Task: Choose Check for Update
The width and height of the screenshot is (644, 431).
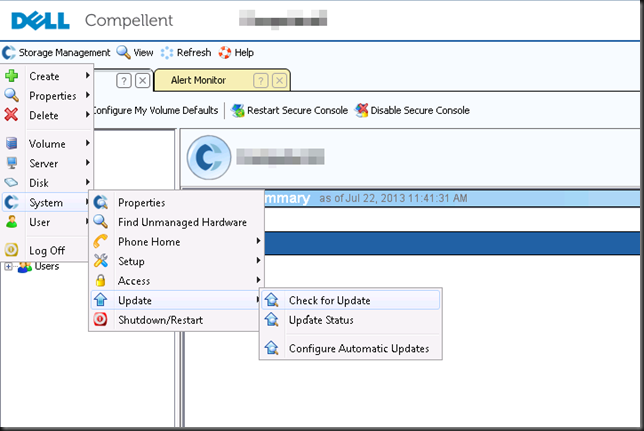Action: point(351,300)
